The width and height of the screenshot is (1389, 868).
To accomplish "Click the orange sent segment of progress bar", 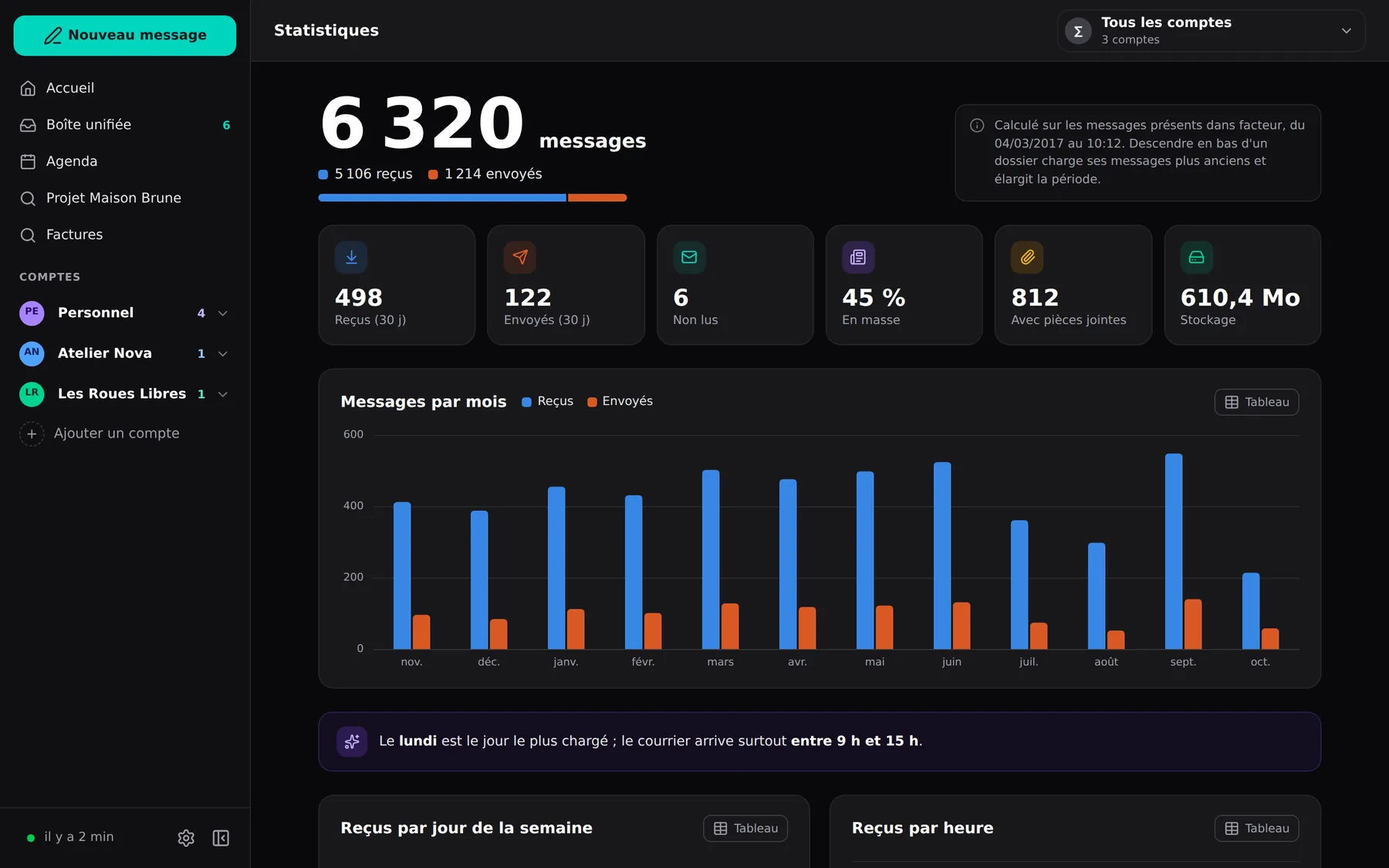I will [x=597, y=198].
